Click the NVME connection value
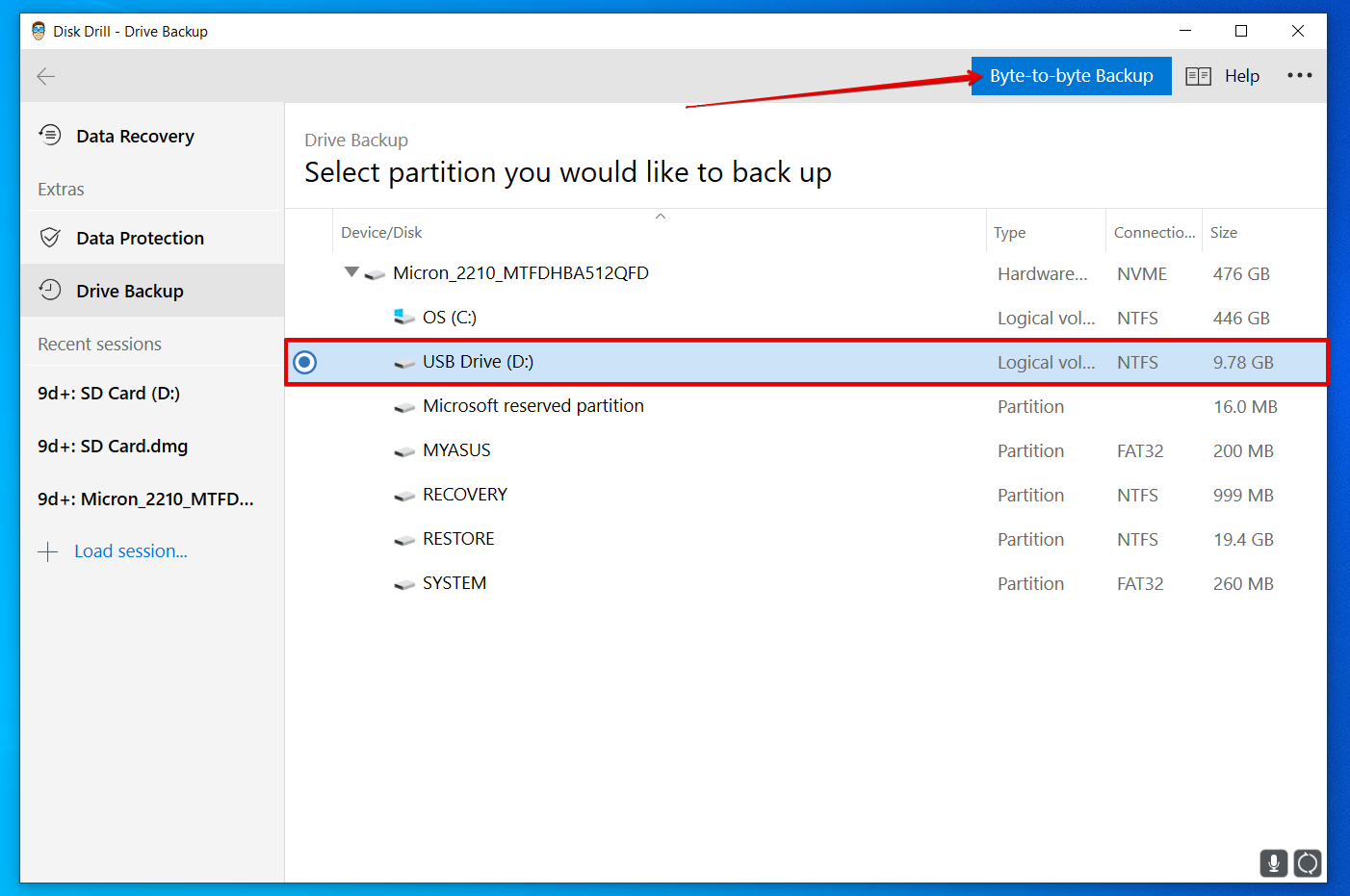 (x=1142, y=274)
